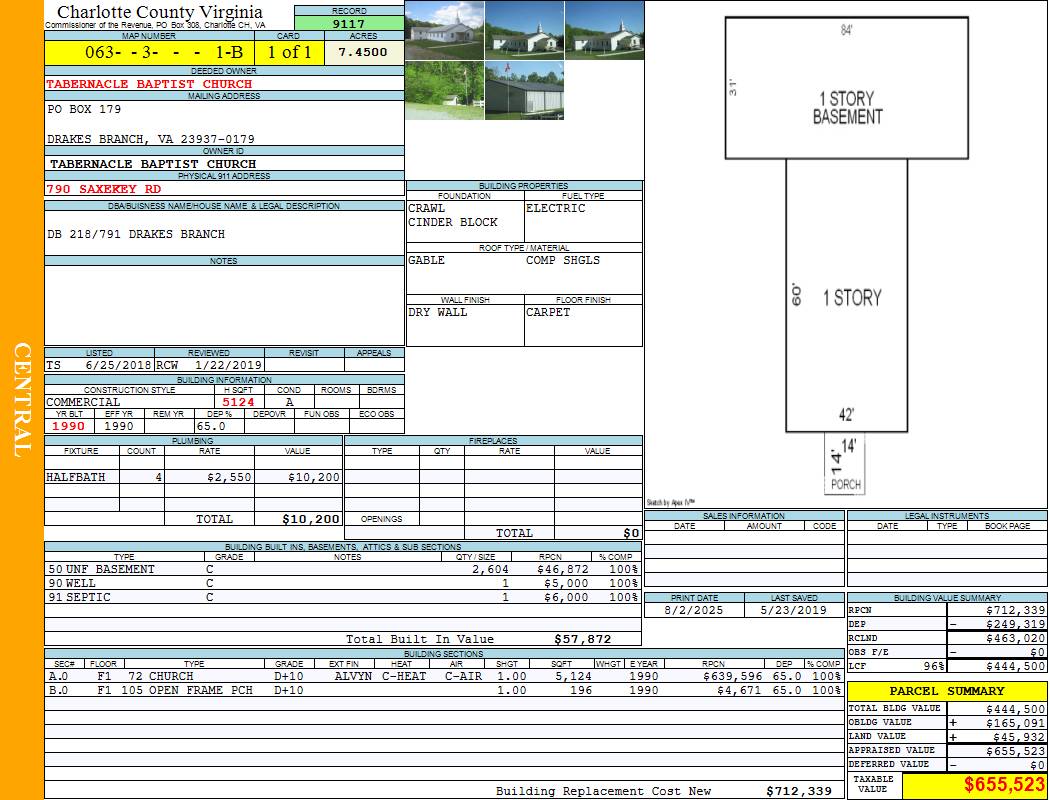Click the orange CENTRAL sidebar strip
Viewport: 1050px width, 800px height.
(x=22, y=400)
